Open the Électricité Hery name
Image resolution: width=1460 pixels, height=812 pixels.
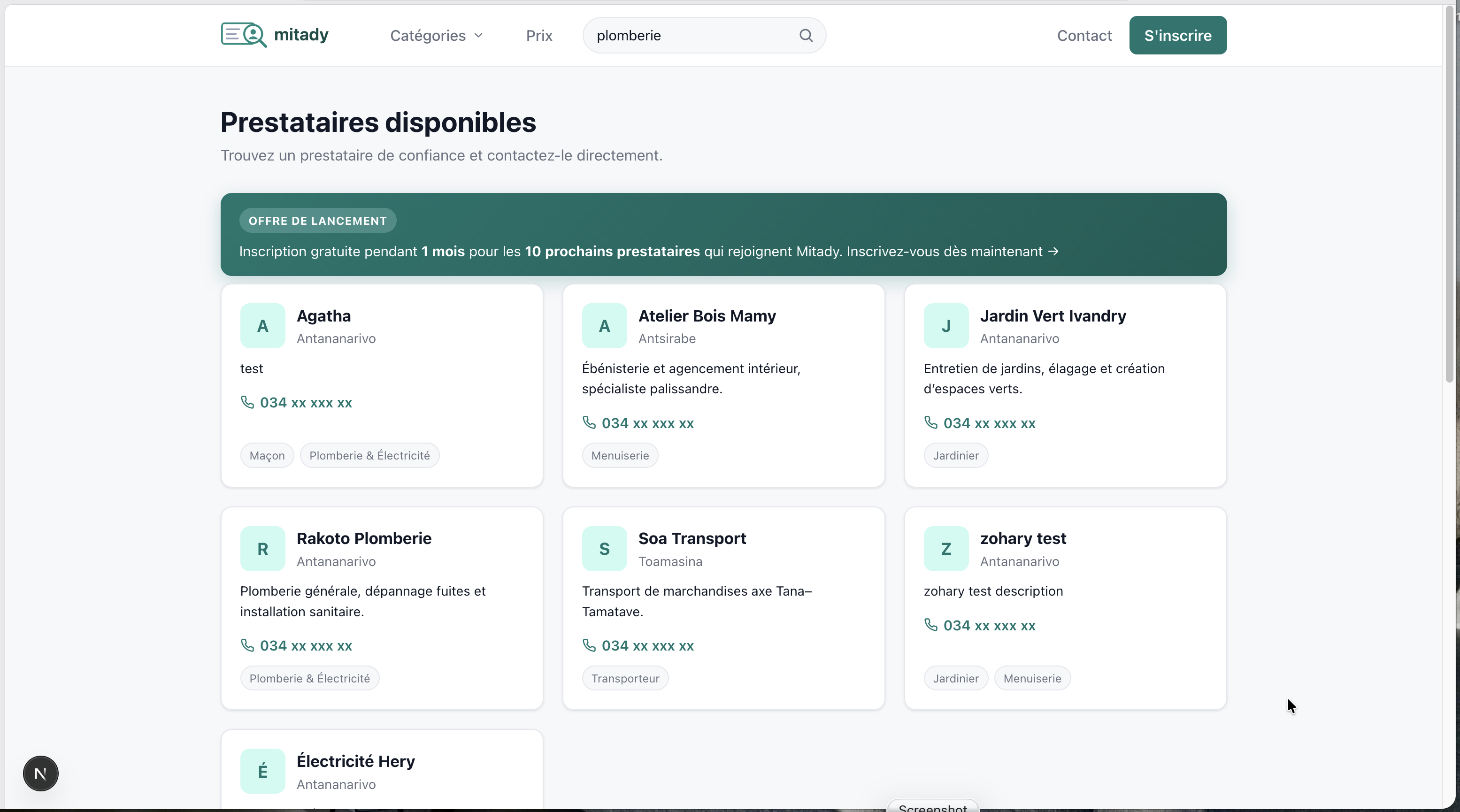[355, 761]
